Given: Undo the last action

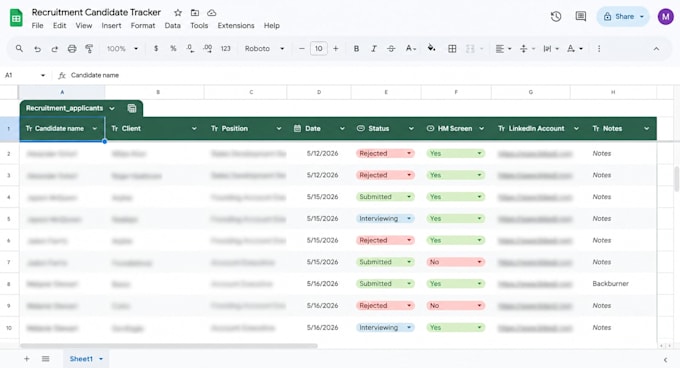Looking at the screenshot, I should coord(37,49).
